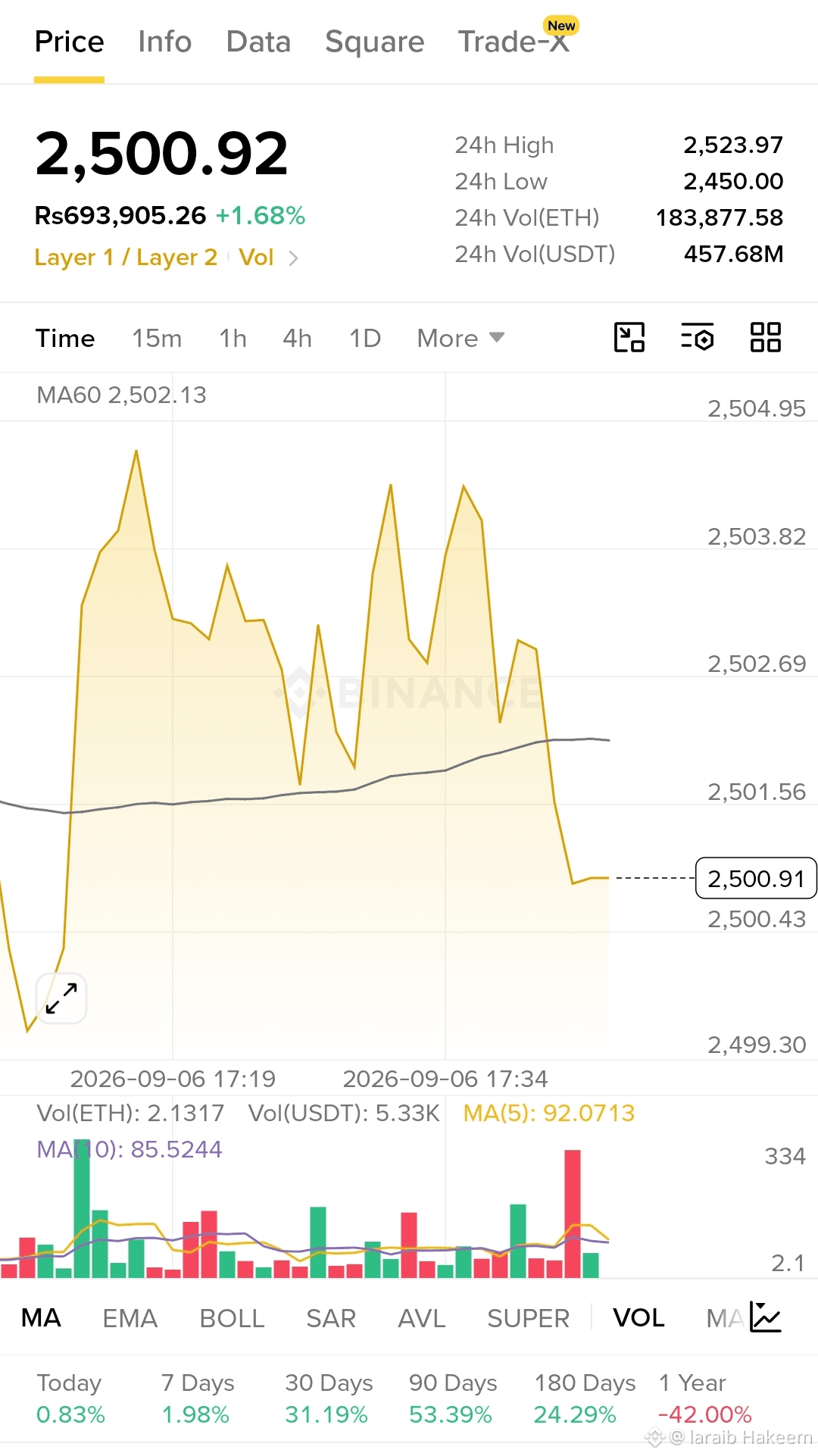Screen dimensions: 818x1456
Task: Switch to the Info tab
Action: (x=165, y=42)
